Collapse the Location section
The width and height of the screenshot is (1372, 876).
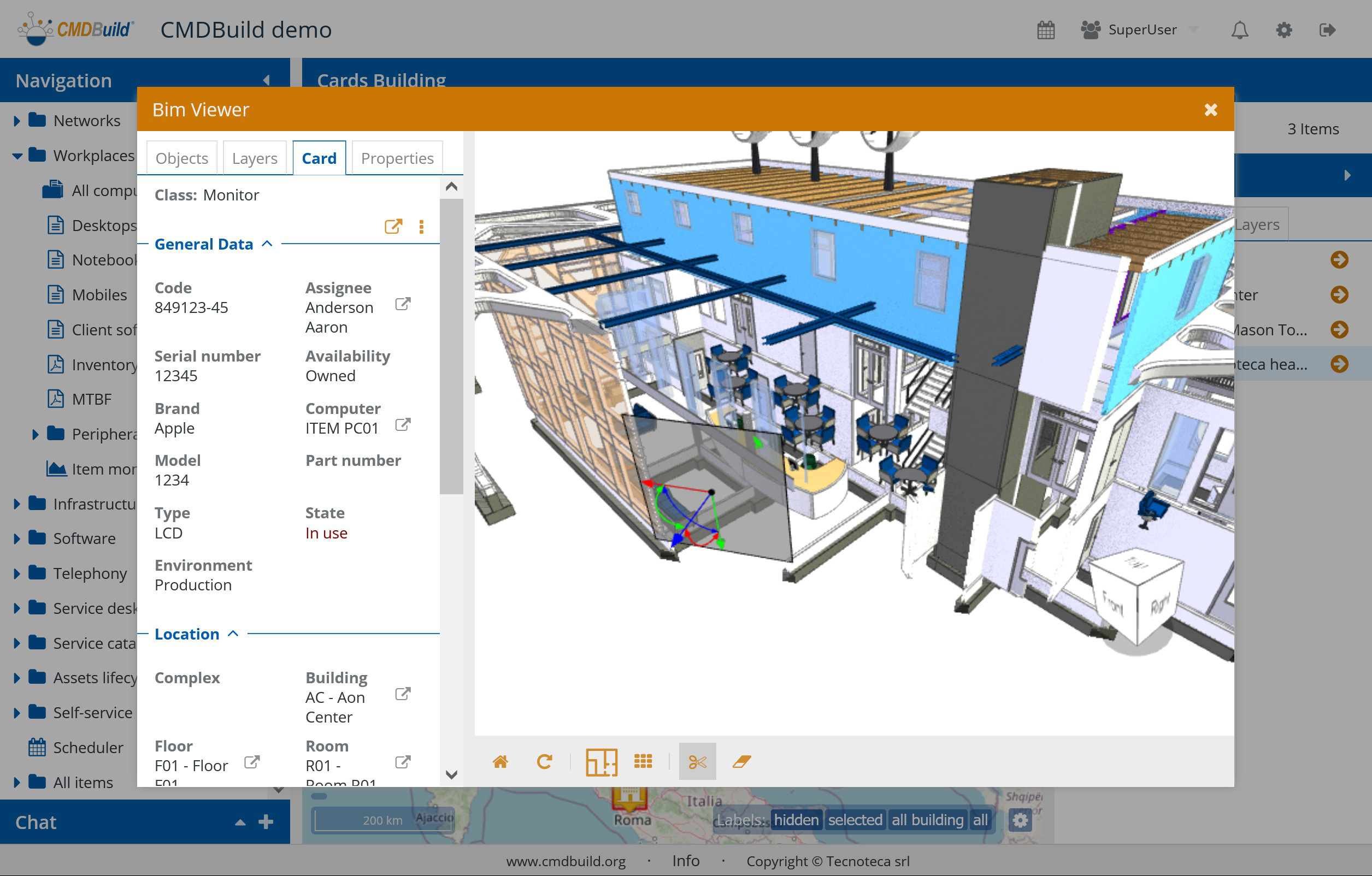tap(233, 634)
